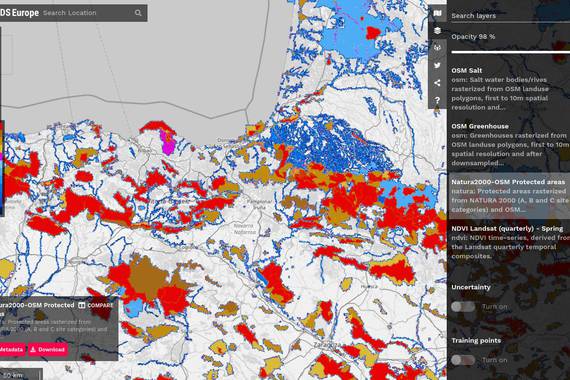Open help via question mark icon

pyautogui.click(x=437, y=100)
